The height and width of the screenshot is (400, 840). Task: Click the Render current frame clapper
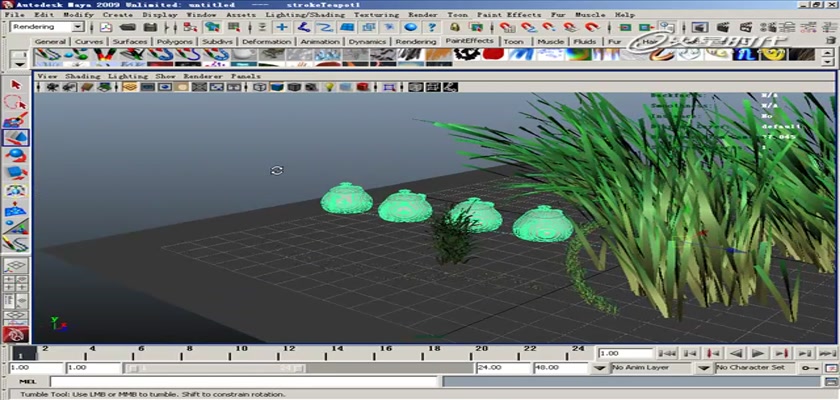(x=723, y=27)
